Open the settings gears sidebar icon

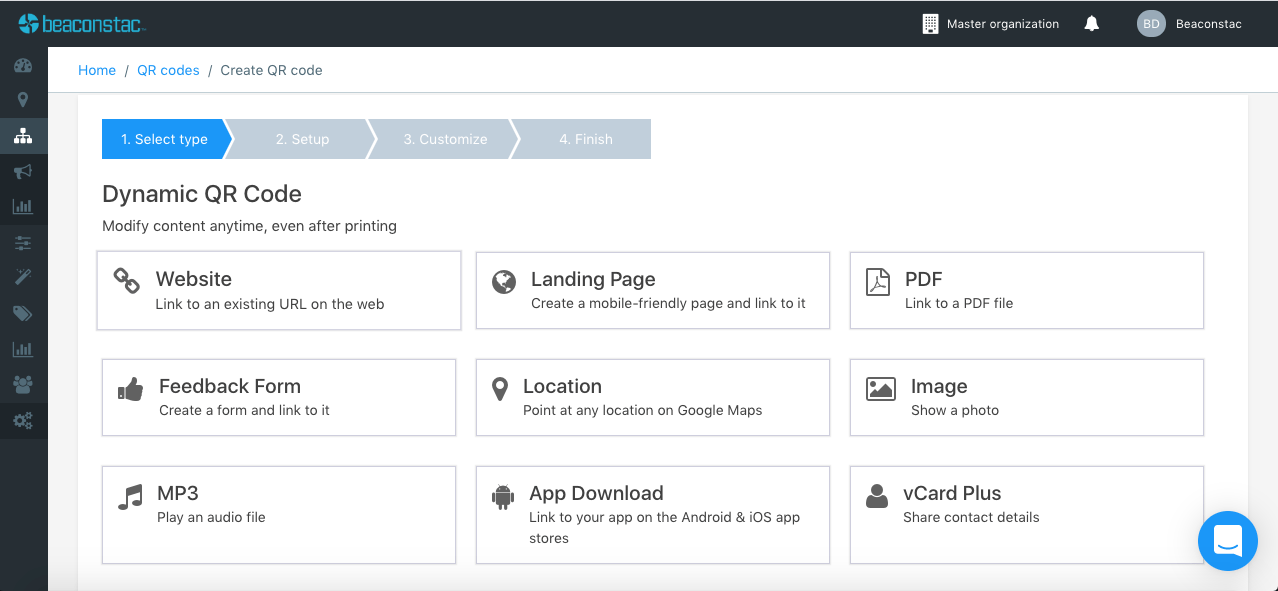click(23, 420)
